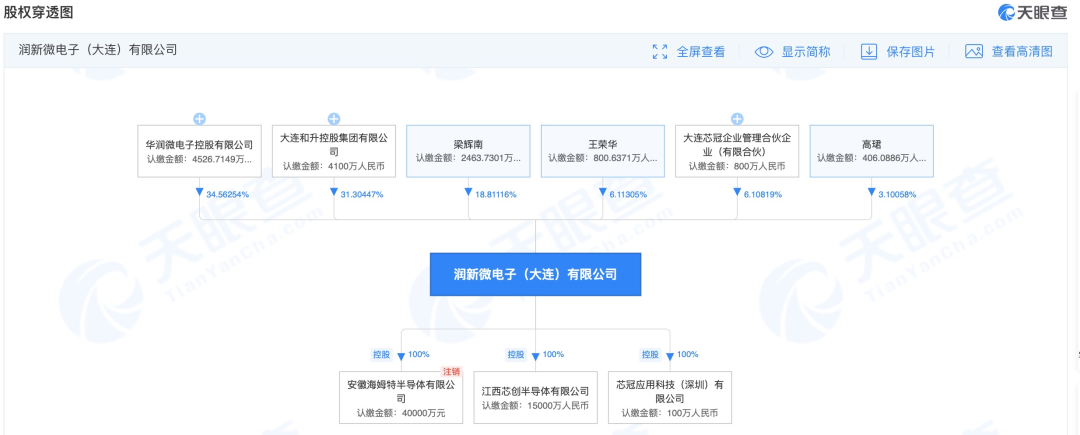Open subsidiary 江西芯创半导体有限公司
This screenshot has height=435, width=1080.
(x=535, y=397)
